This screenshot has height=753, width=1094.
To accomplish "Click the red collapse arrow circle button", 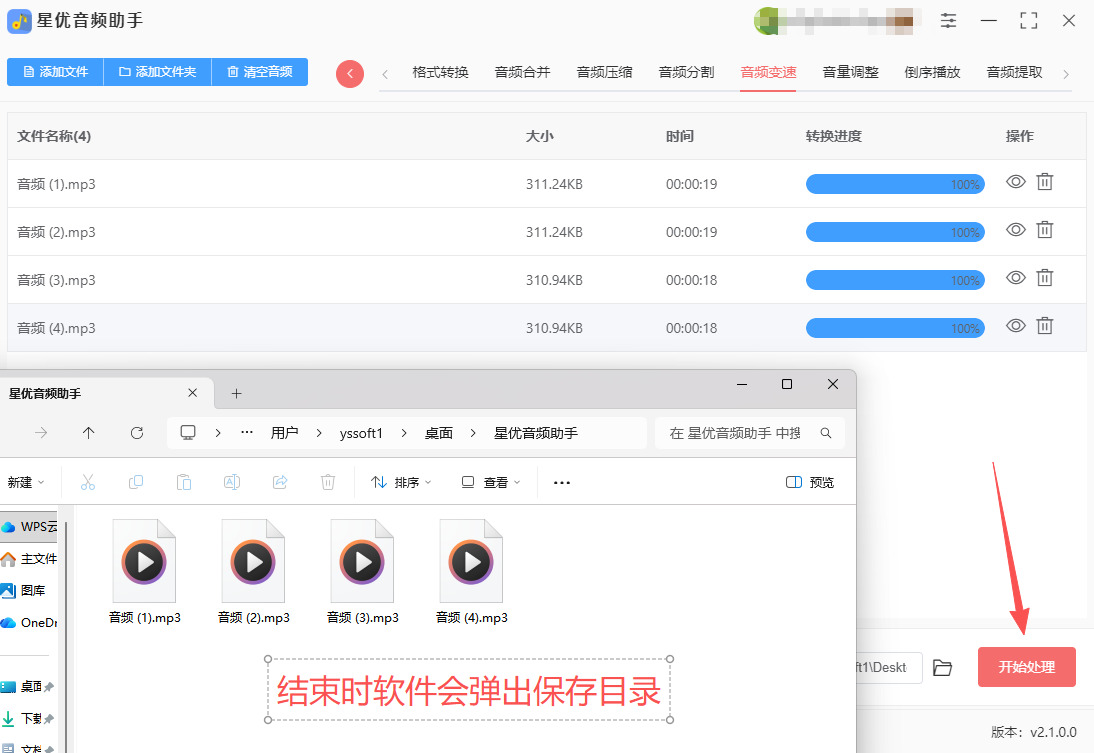I will click(x=350, y=73).
